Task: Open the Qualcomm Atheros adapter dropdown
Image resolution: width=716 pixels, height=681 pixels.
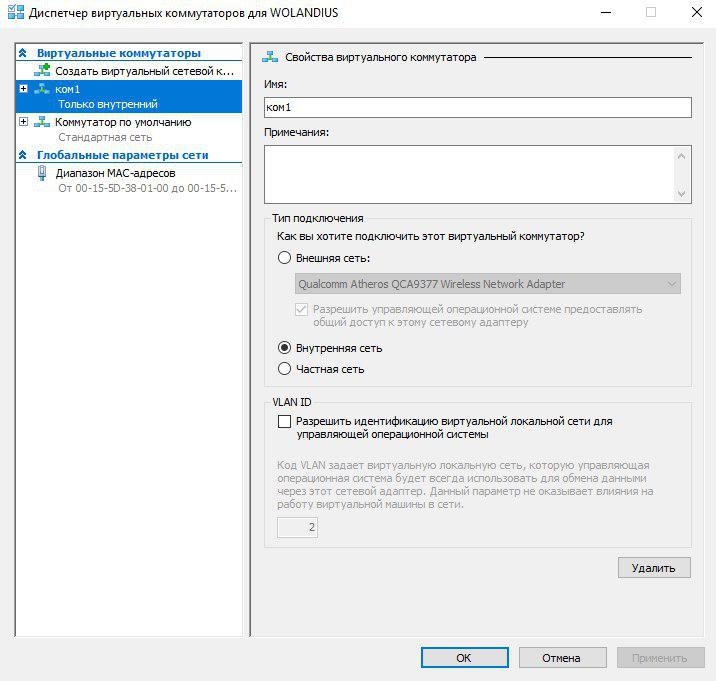Action: coord(488,284)
